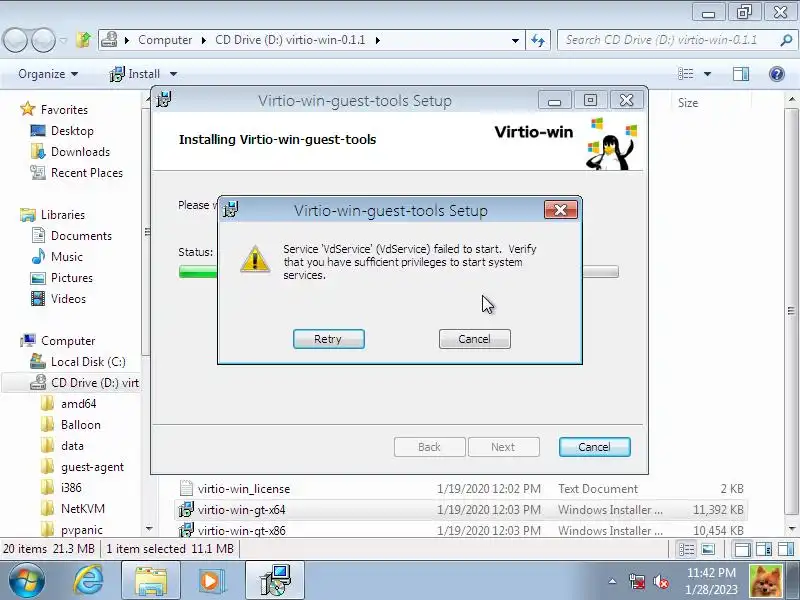The image size is (800, 600).
Task: Click the CD Drive (D:) address bar segment
Action: click(x=290, y=40)
